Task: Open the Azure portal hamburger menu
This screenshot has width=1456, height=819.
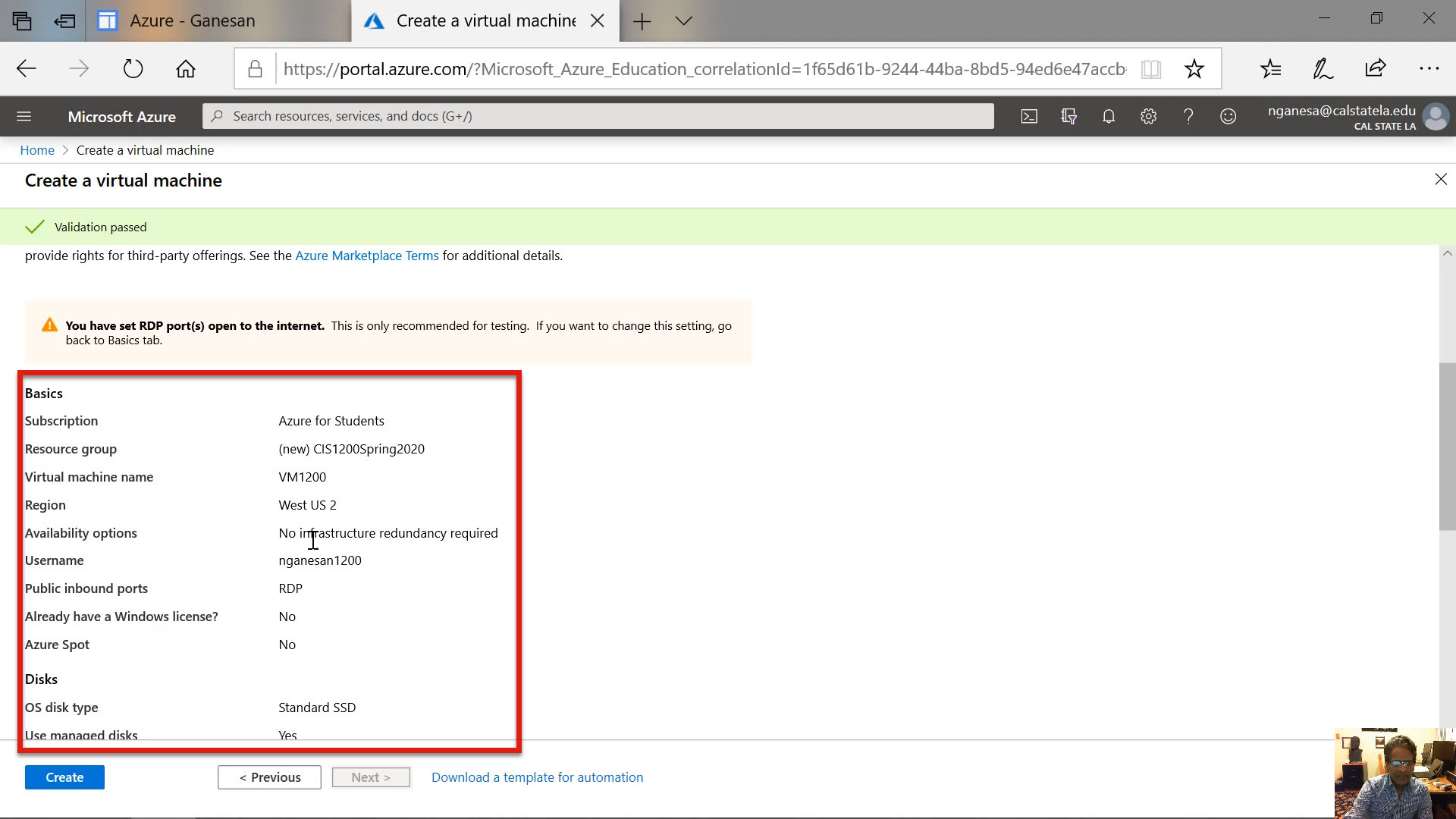Action: [24, 116]
